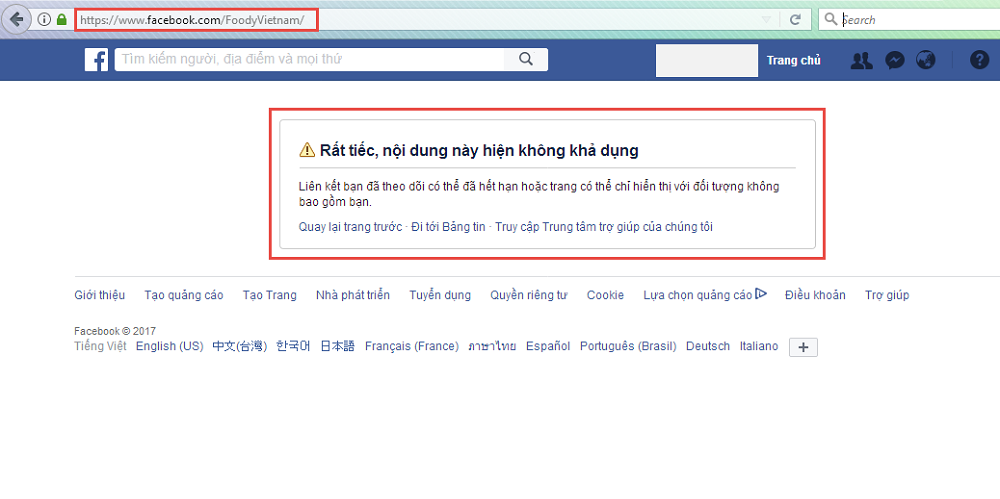Go back with the browser back arrow

pos(17,19)
